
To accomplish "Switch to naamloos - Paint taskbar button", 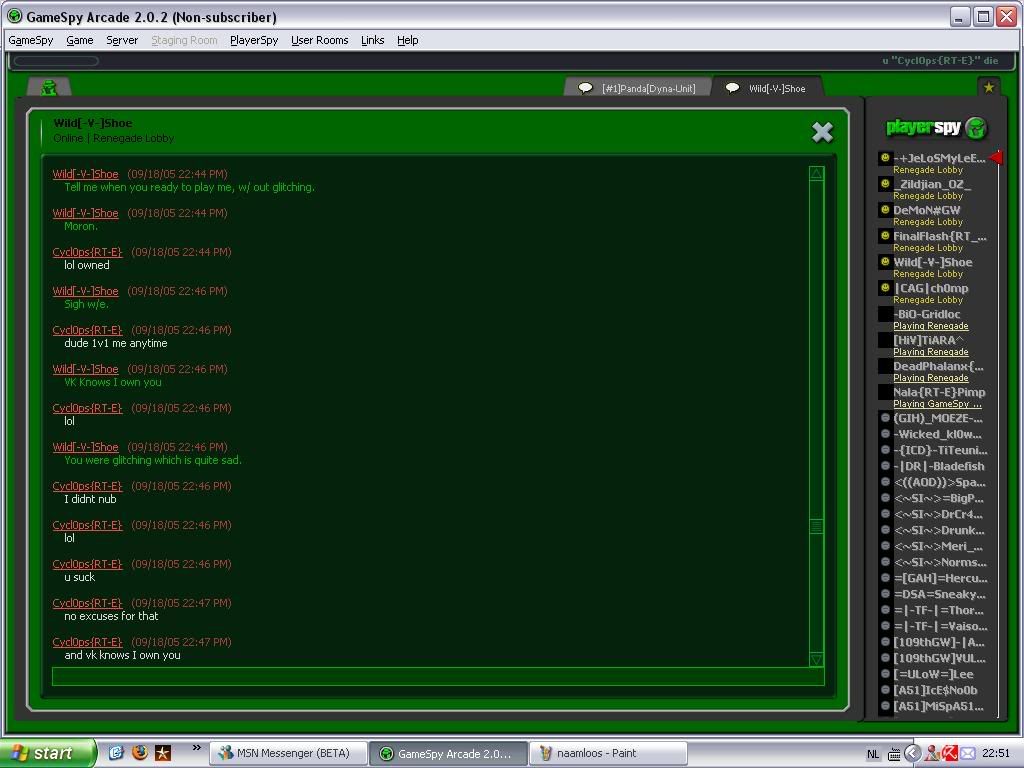I will click(607, 753).
